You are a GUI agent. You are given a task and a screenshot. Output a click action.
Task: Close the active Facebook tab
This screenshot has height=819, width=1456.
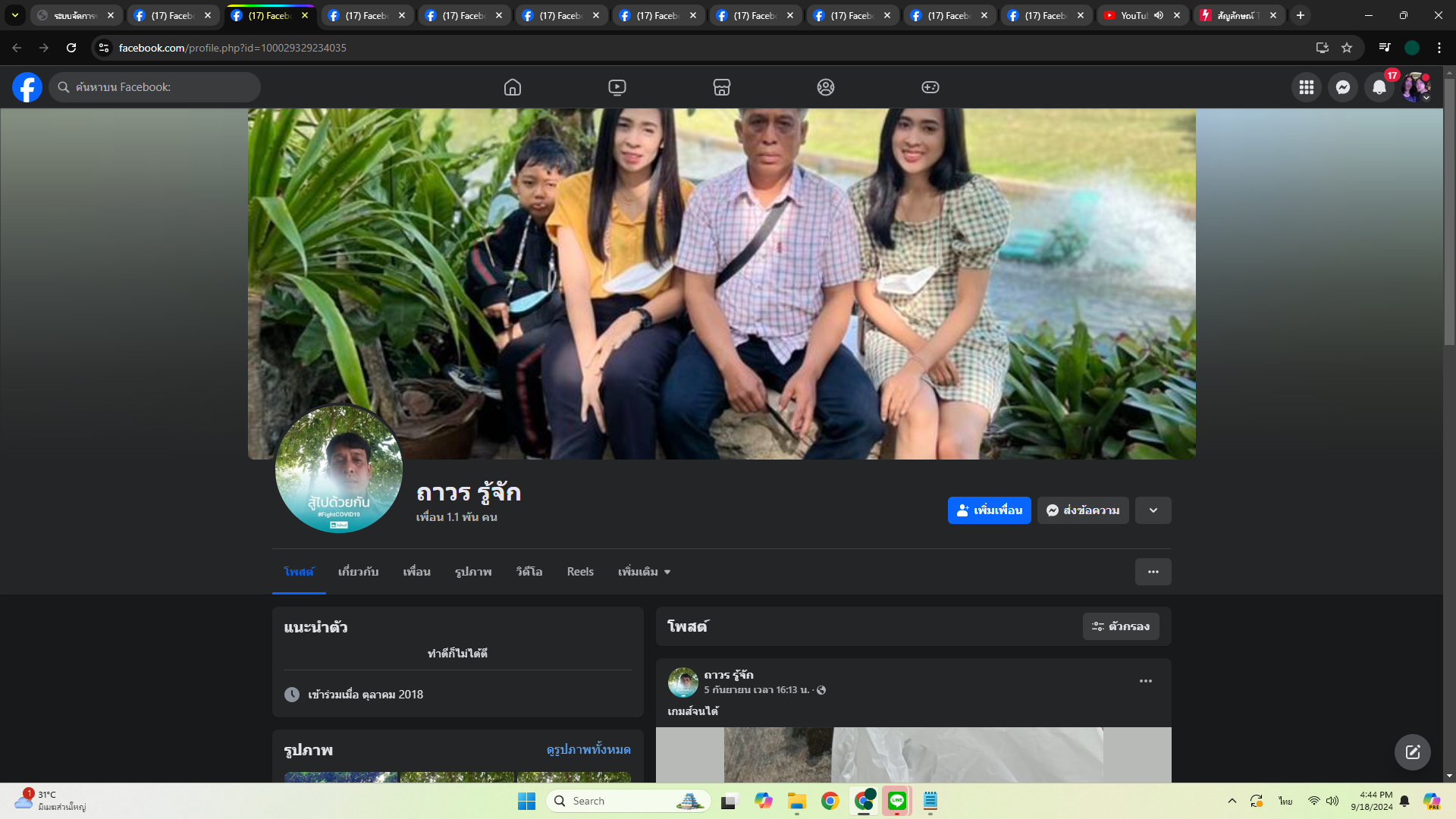tap(305, 15)
